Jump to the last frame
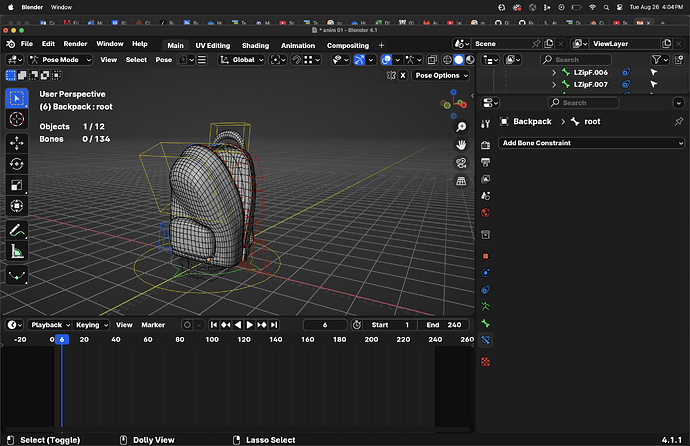The image size is (690, 446). tap(274, 325)
